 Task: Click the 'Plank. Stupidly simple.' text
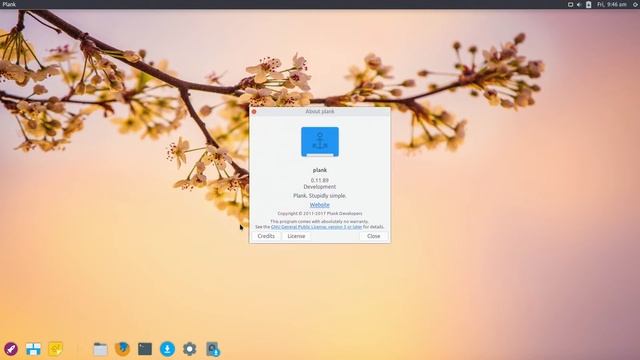click(x=320, y=196)
